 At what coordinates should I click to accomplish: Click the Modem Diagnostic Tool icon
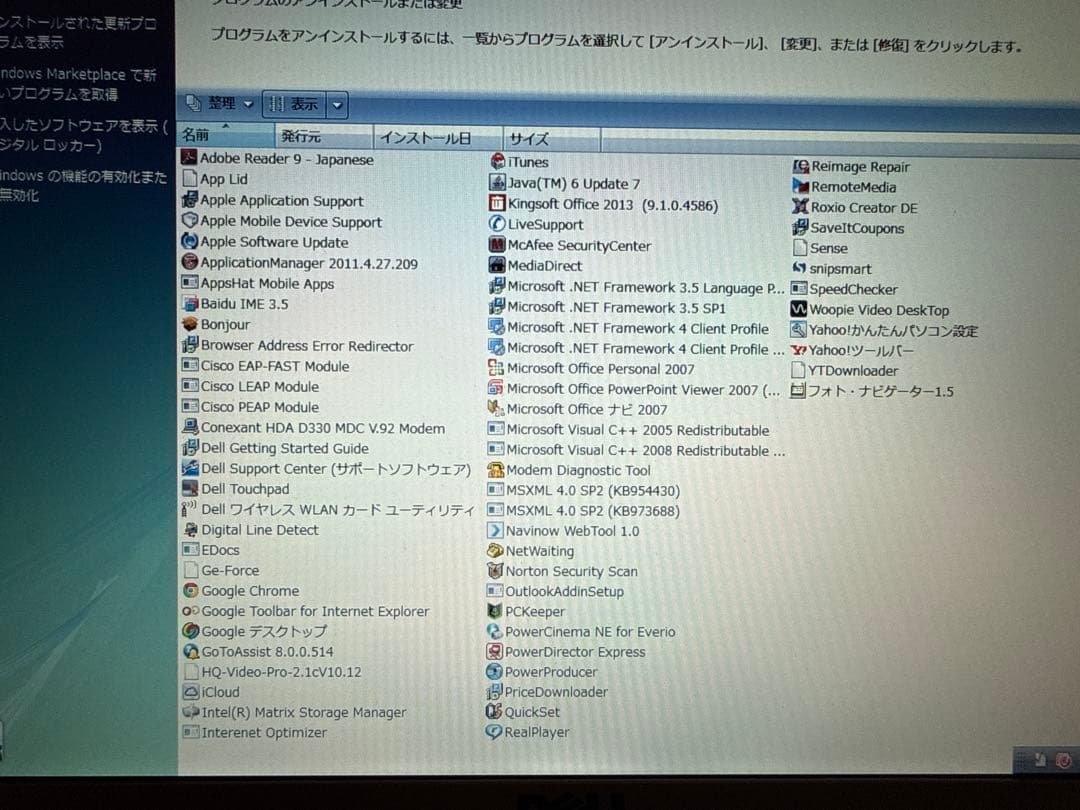pos(496,470)
